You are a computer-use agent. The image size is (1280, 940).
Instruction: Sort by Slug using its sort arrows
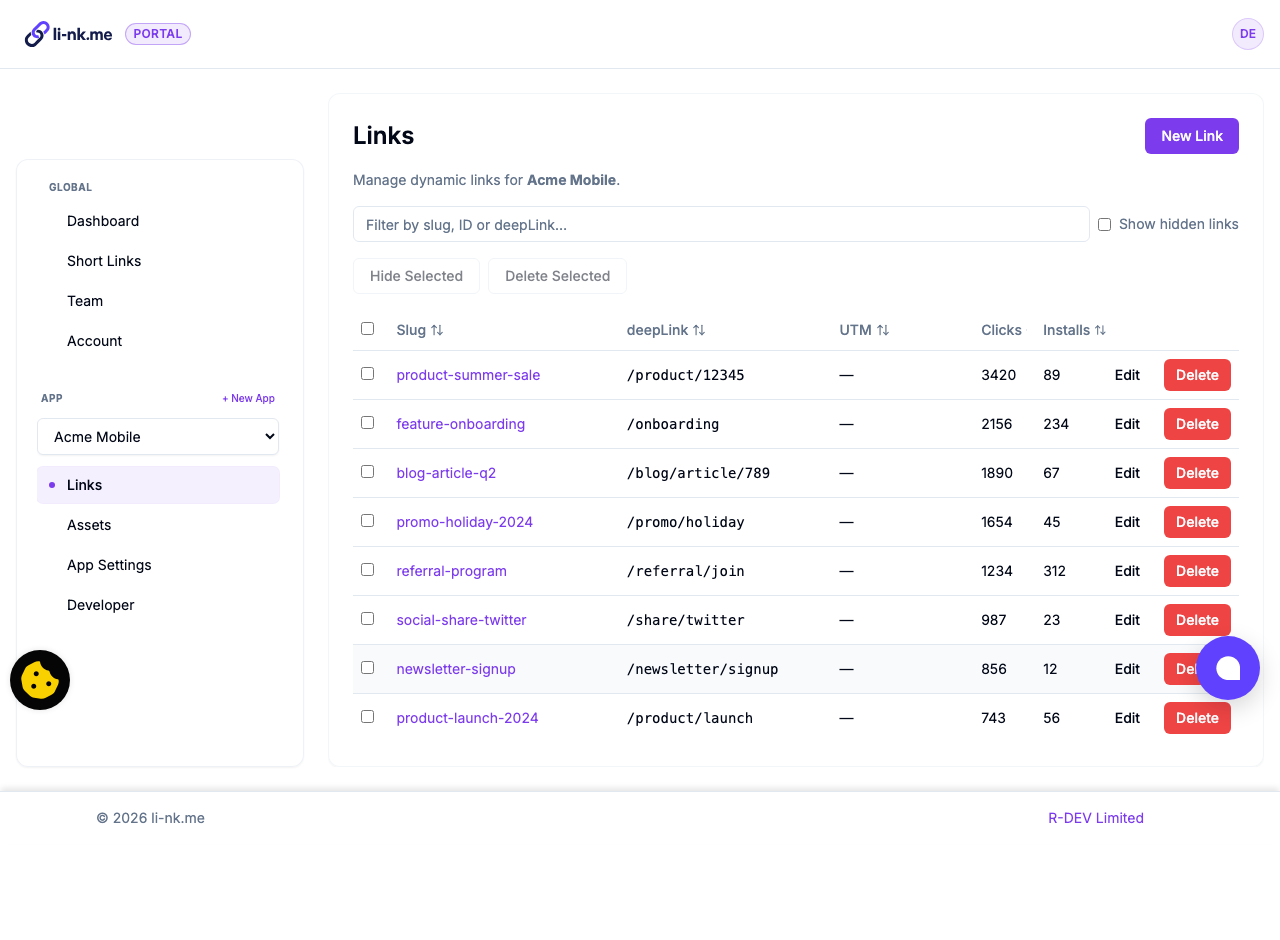pos(437,330)
